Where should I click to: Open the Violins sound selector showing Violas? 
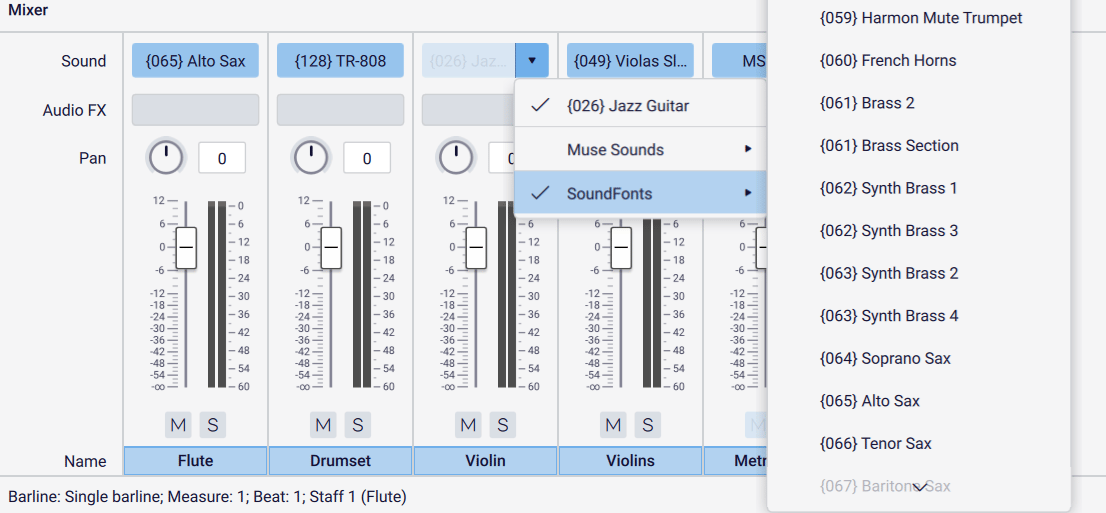click(631, 61)
